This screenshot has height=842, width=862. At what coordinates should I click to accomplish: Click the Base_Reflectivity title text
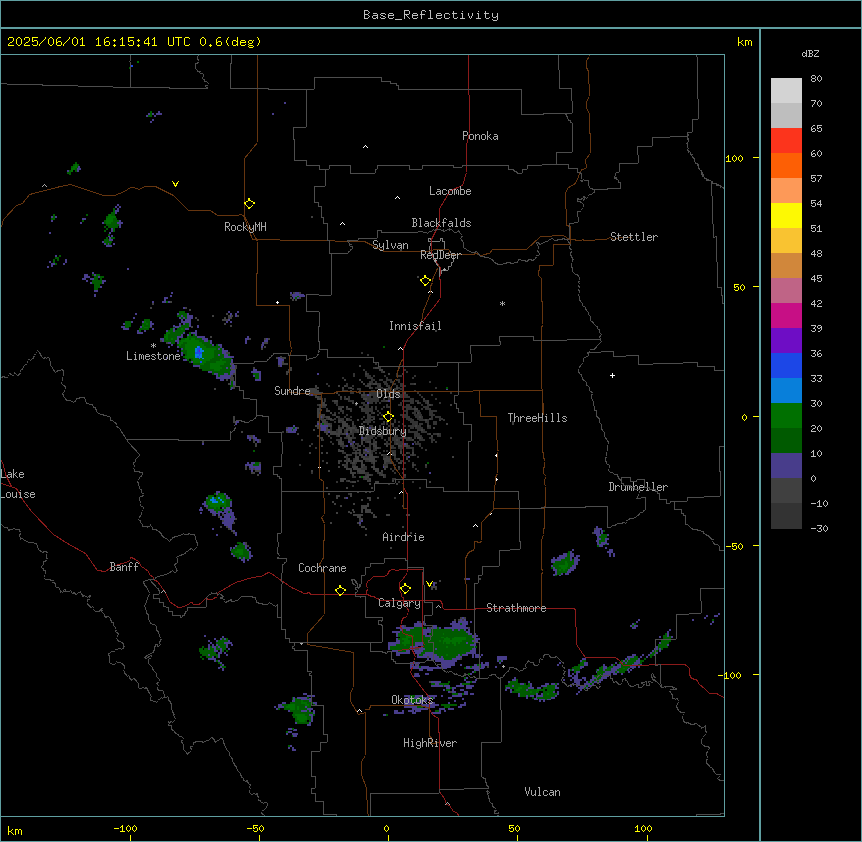click(431, 15)
